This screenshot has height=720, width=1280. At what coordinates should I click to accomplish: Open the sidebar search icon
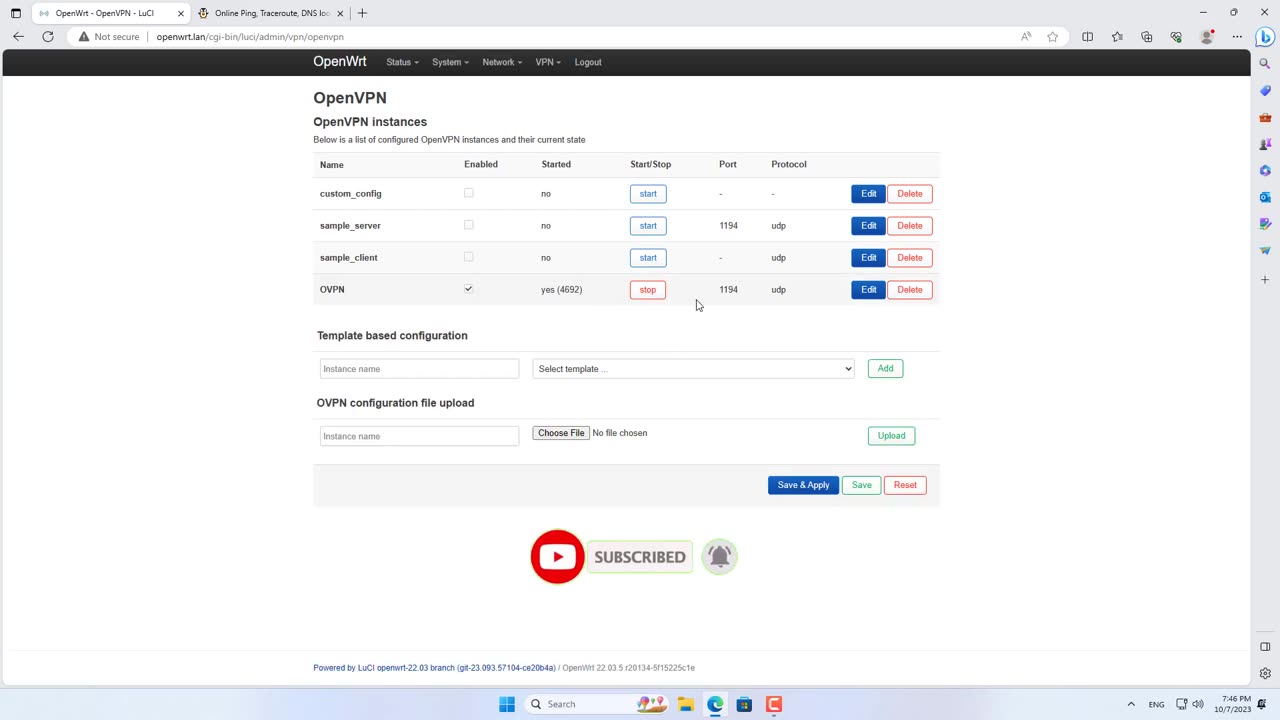(x=1265, y=64)
